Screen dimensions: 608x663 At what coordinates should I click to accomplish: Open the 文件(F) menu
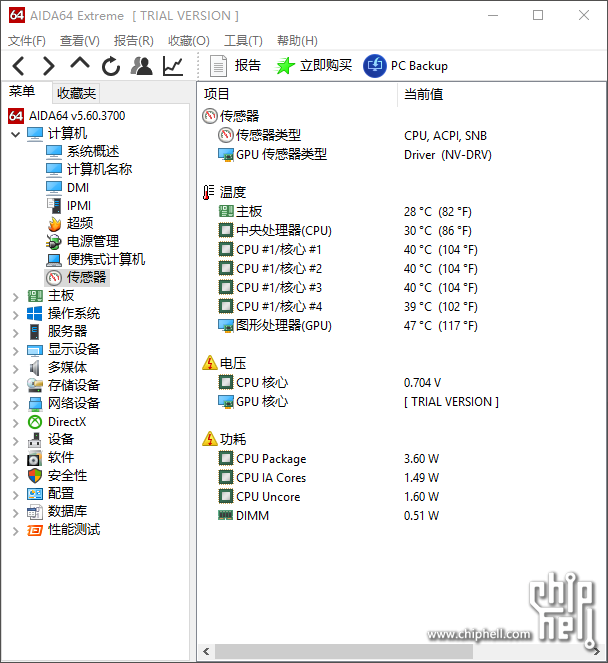point(27,41)
